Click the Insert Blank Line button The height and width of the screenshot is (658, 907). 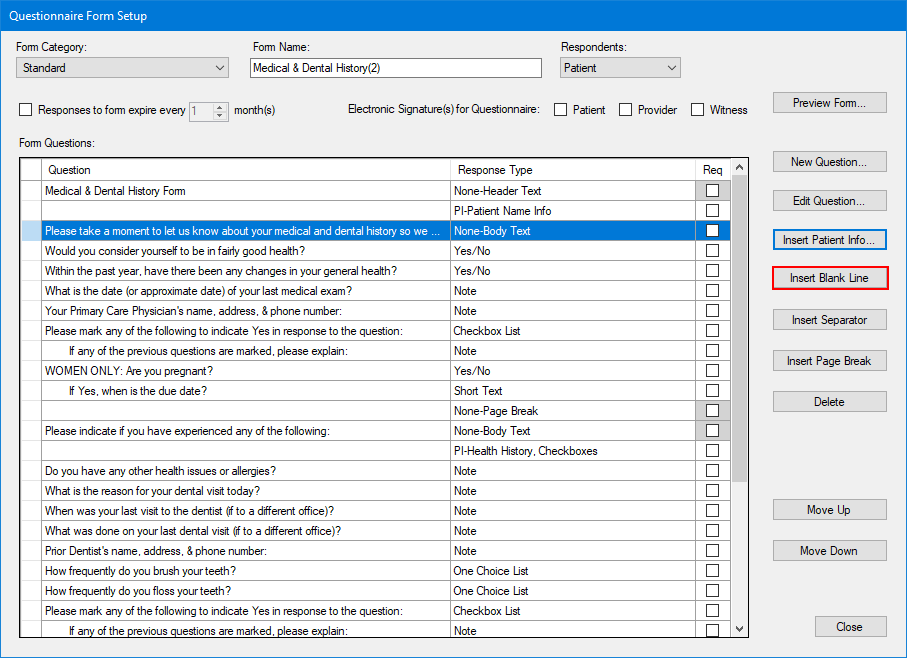829,278
